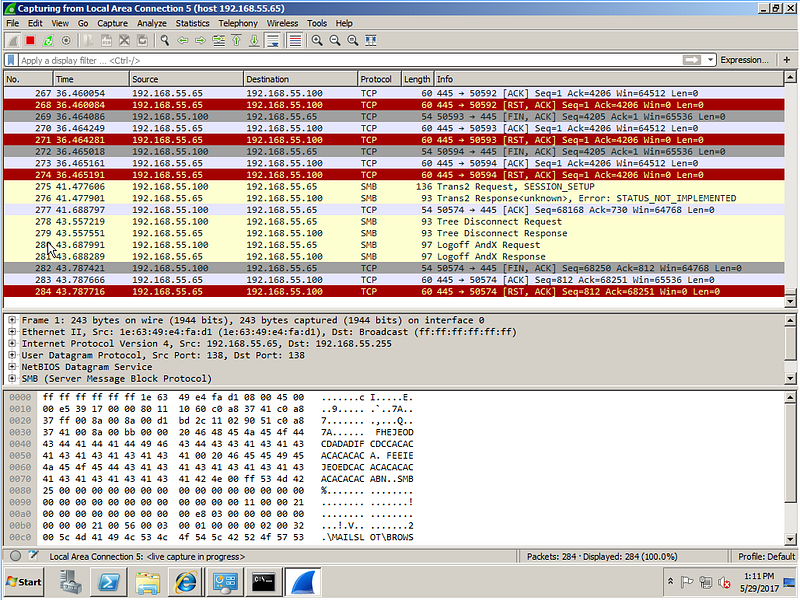Select packet 281 Logoff AndX Response

[394, 257]
